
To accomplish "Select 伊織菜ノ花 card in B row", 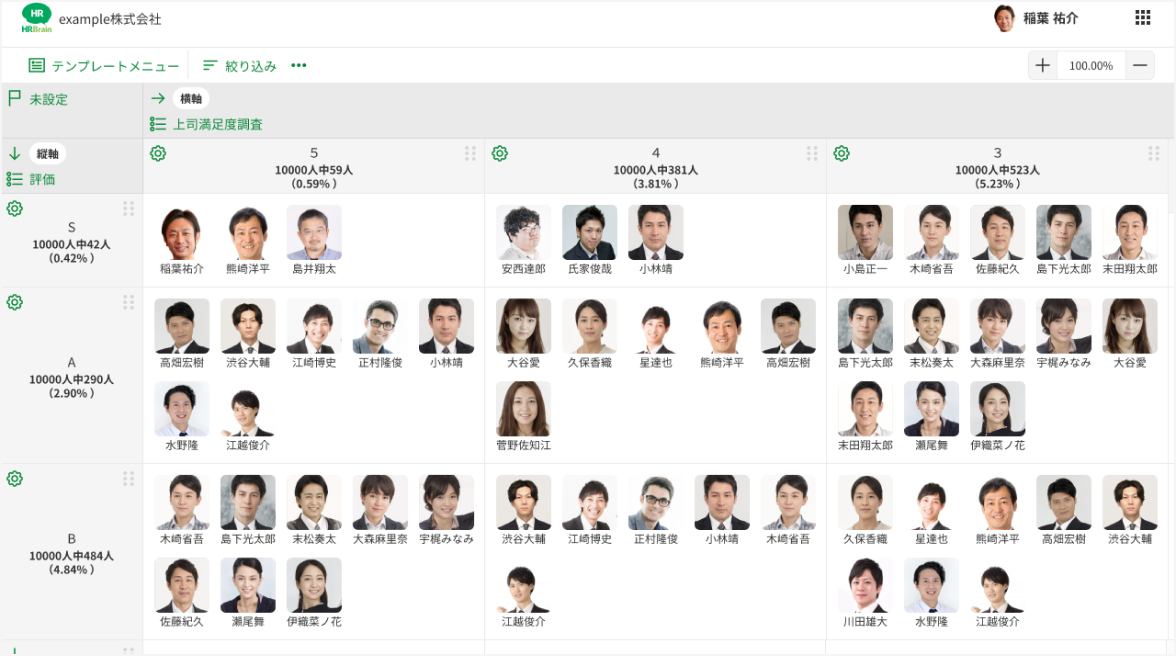I will click(314, 592).
